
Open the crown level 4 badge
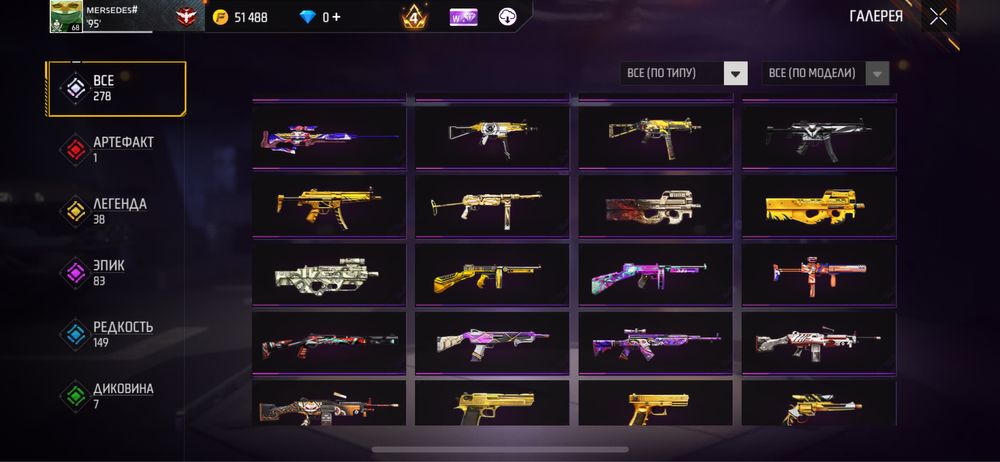coord(415,17)
